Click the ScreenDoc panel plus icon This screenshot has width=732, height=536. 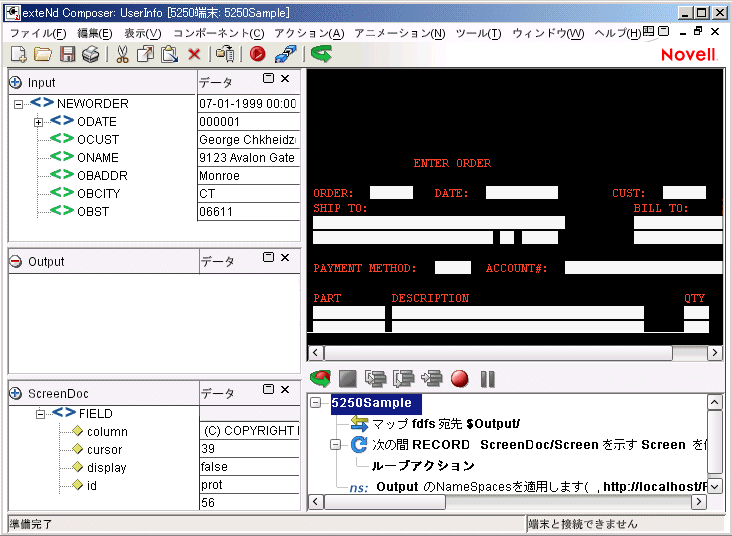(15, 394)
